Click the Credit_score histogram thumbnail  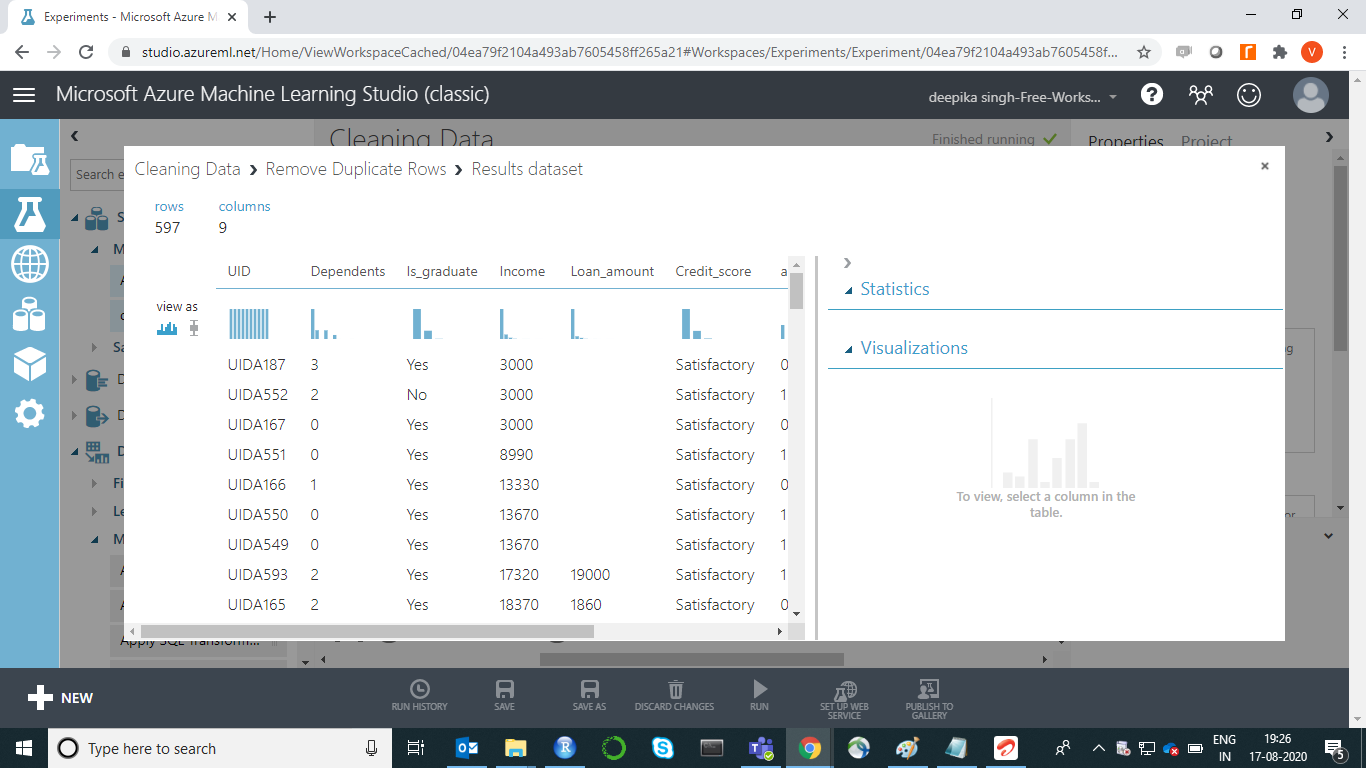coord(699,324)
